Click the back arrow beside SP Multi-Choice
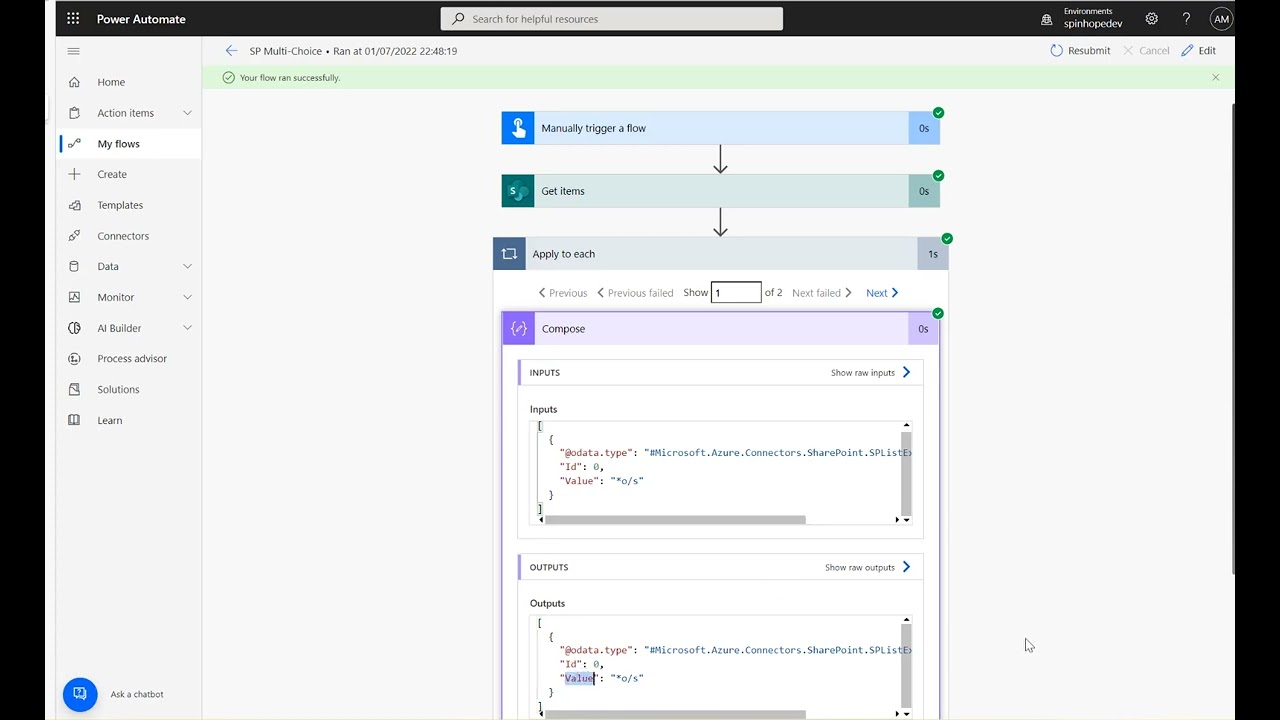1280x720 pixels. coord(231,51)
